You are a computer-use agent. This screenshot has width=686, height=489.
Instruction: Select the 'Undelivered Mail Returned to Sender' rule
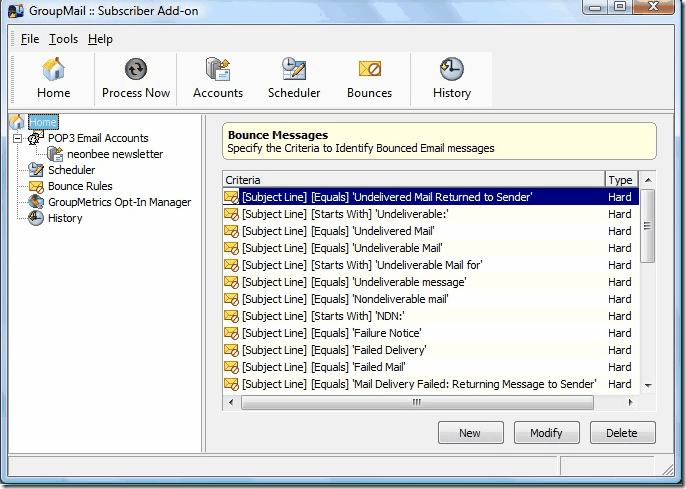point(430,197)
